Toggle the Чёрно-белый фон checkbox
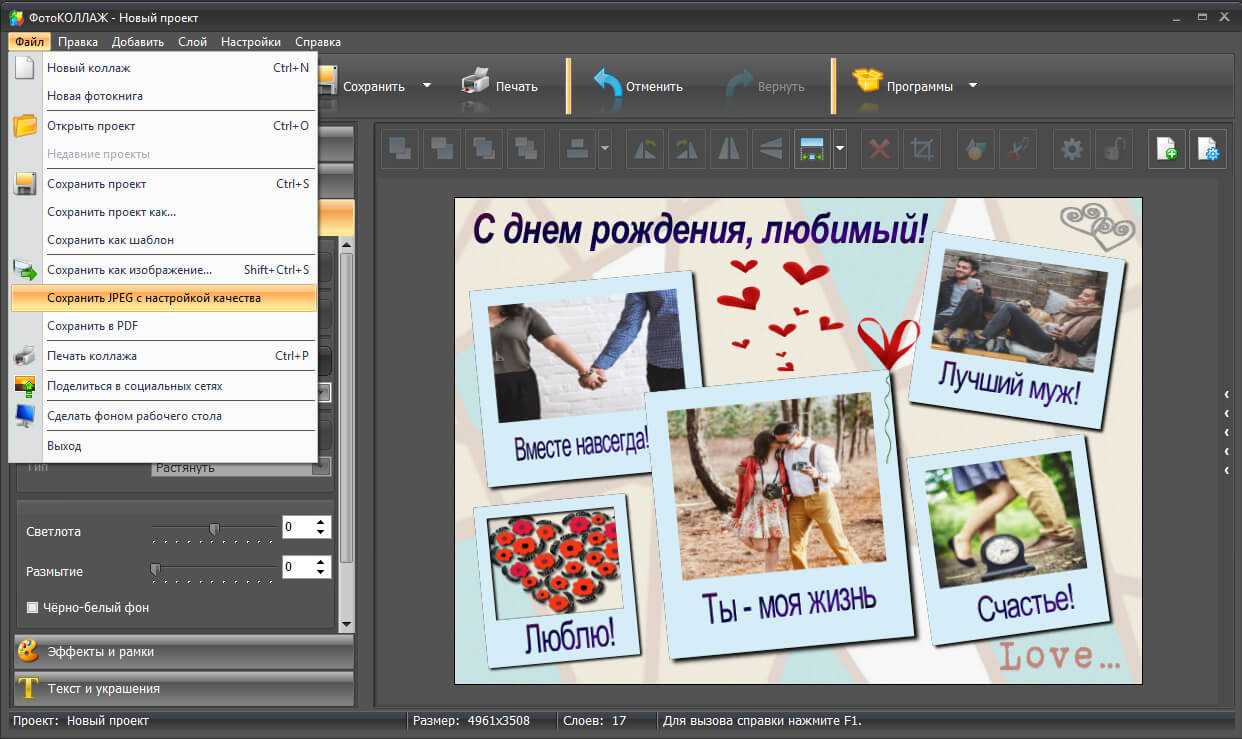Viewport: 1242px width, 739px height. point(32,607)
